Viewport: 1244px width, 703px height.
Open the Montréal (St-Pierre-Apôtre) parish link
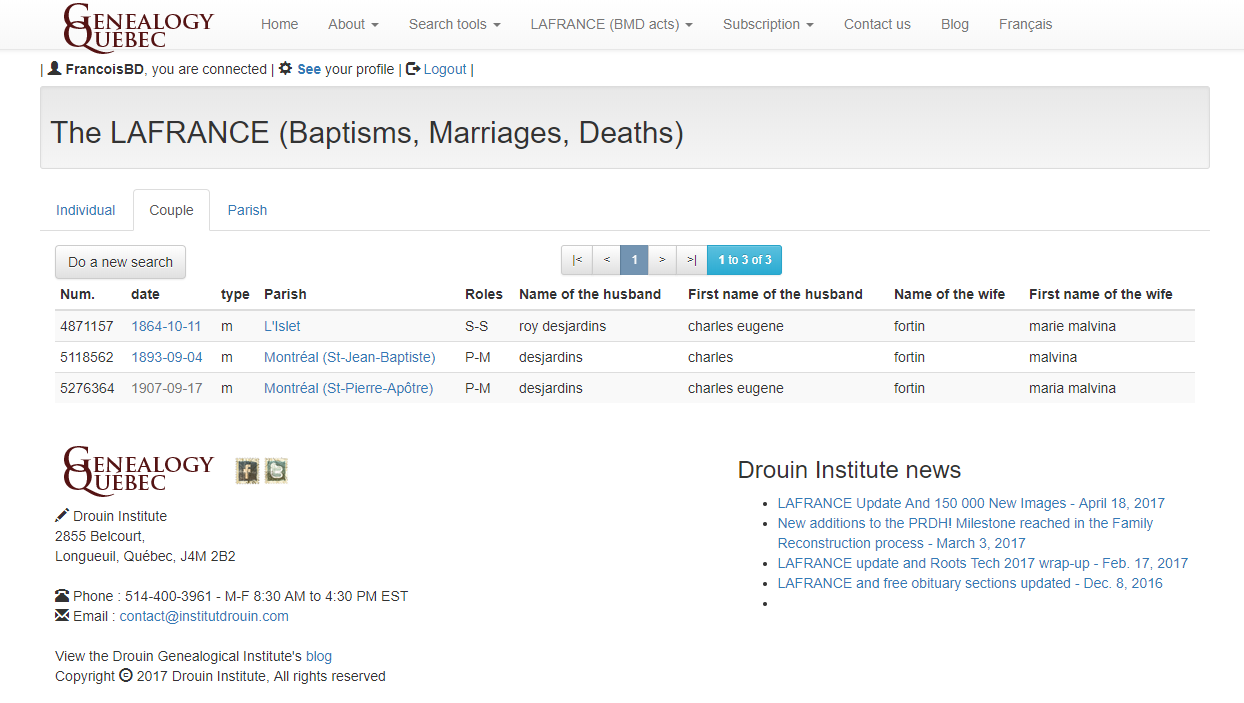point(349,388)
